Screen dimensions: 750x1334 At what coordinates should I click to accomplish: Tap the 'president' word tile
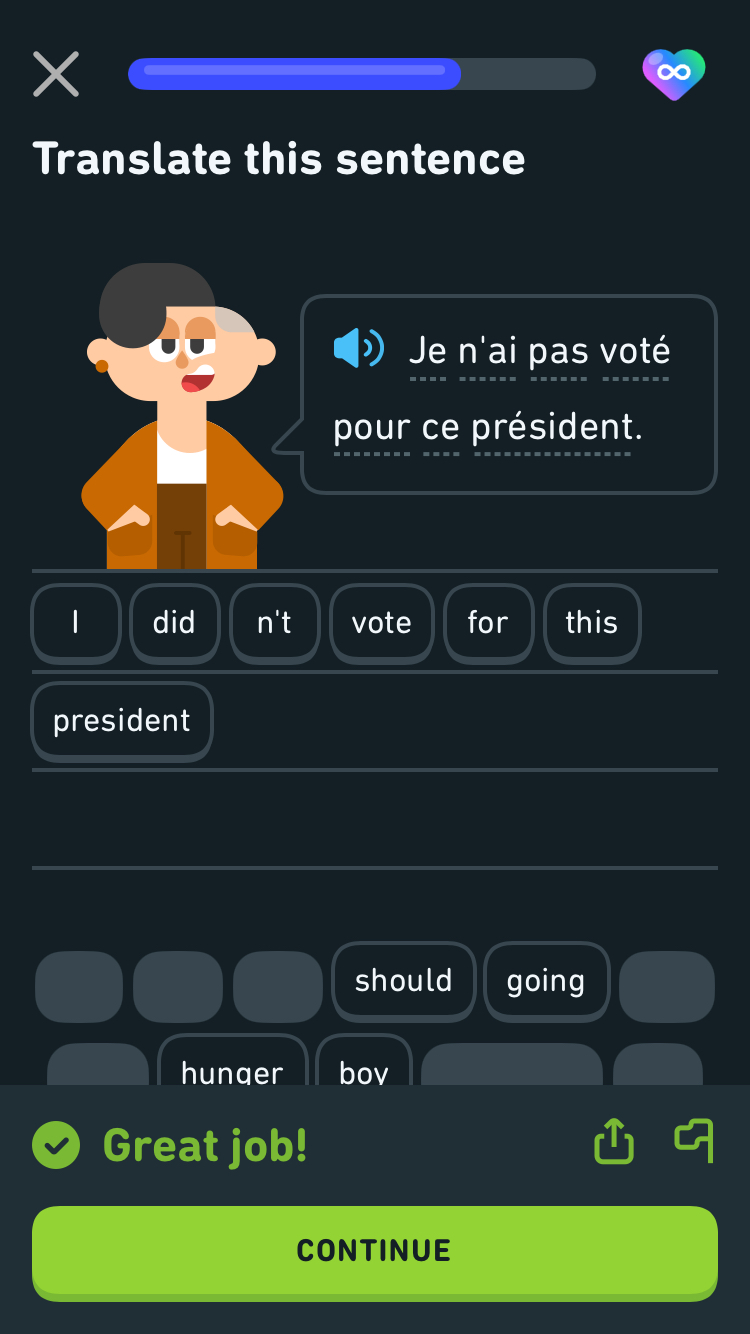pos(122,721)
